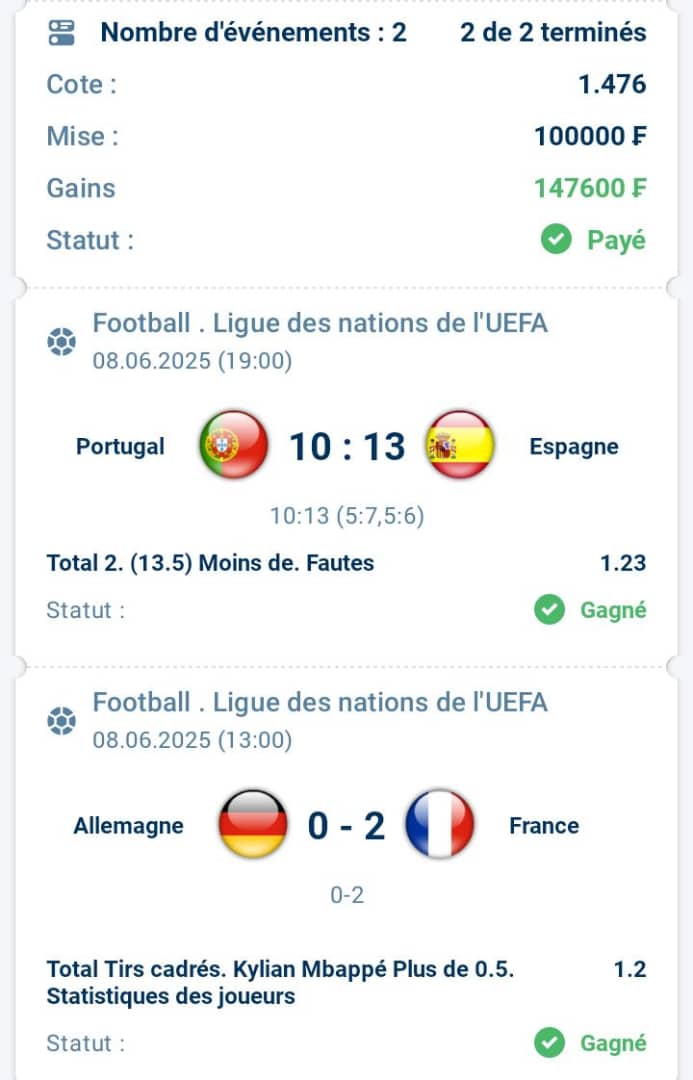This screenshot has height=1080, width=693.
Task: Tap the Allemagne team name
Action: click(129, 825)
